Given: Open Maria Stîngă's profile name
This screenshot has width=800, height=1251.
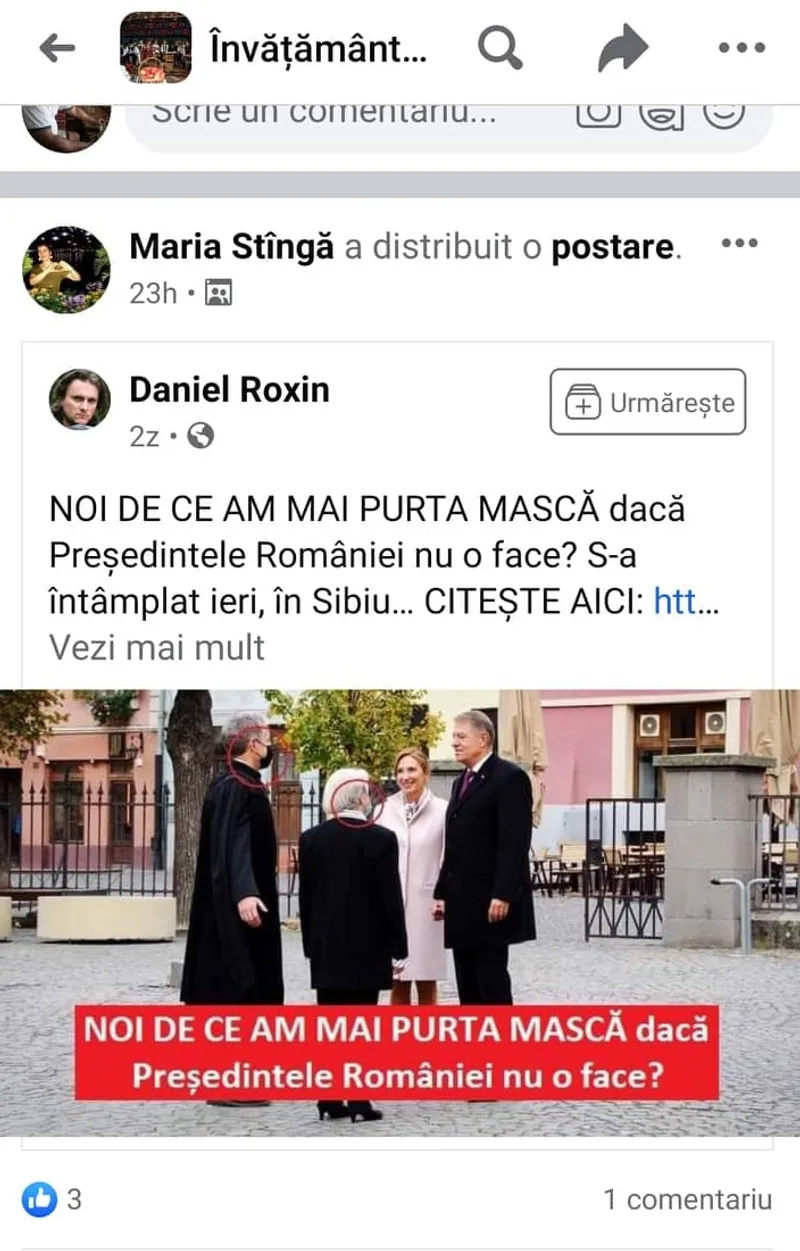Looking at the screenshot, I should pyautogui.click(x=231, y=246).
